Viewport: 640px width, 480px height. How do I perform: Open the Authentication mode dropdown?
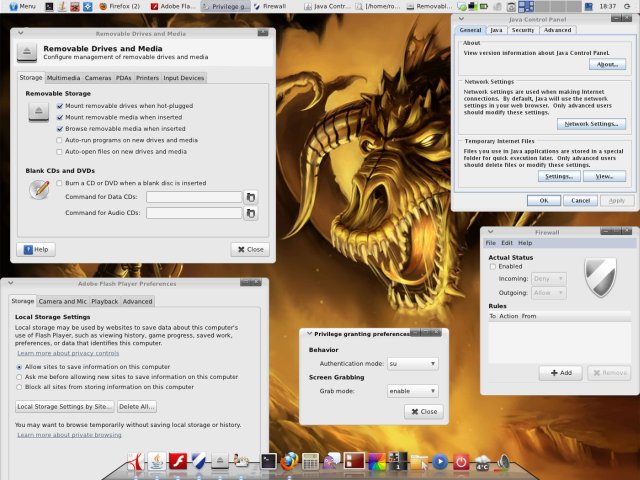(412, 363)
